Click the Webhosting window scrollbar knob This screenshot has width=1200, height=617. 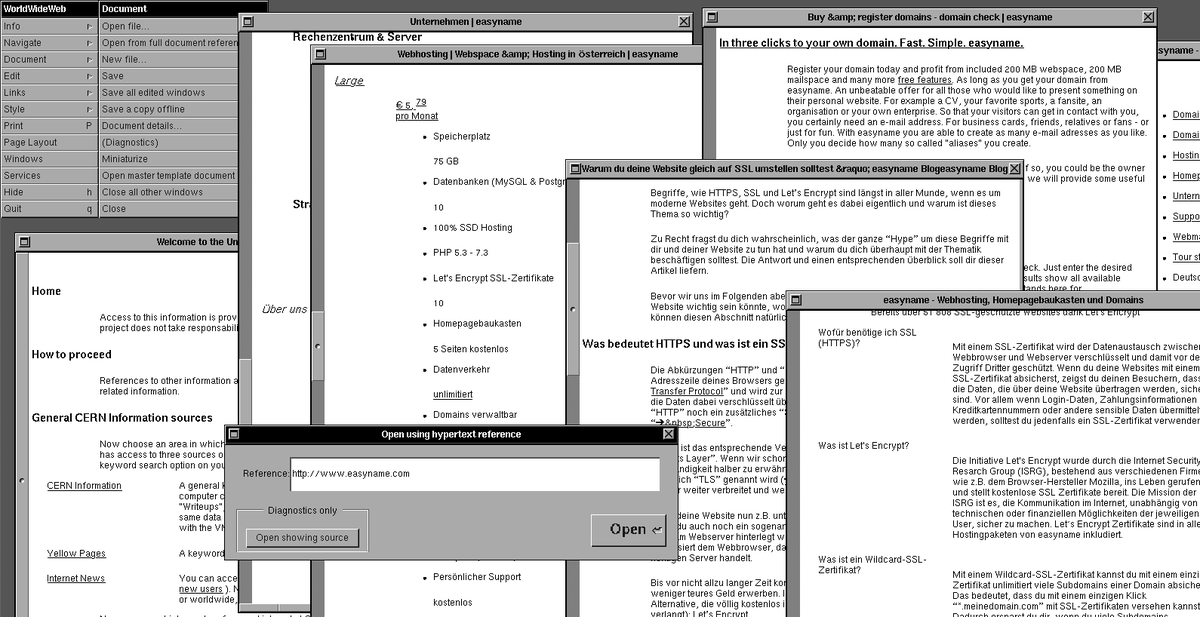click(x=319, y=346)
